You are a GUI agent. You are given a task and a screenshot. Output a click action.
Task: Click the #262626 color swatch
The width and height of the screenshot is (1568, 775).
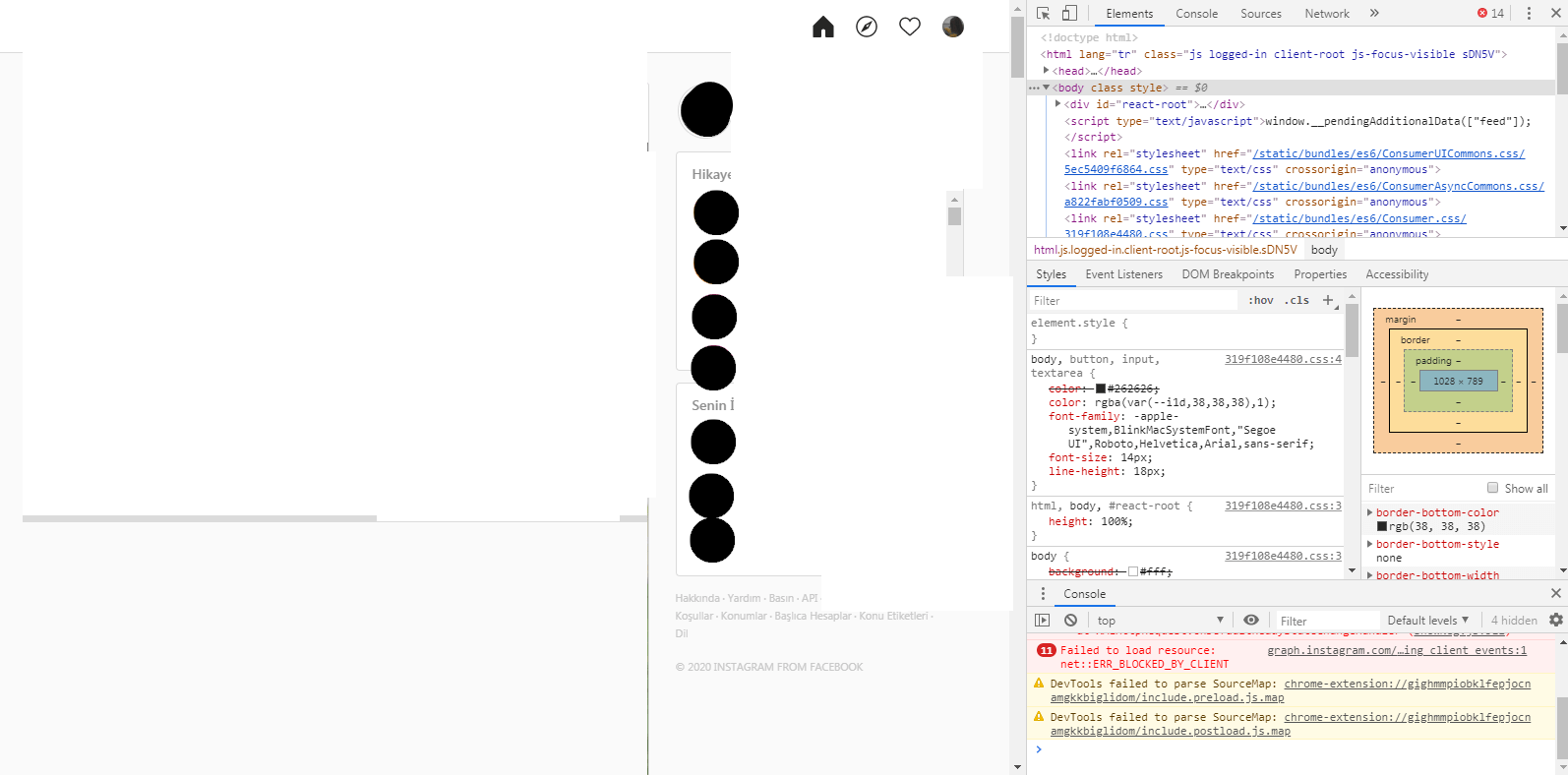(x=1101, y=388)
